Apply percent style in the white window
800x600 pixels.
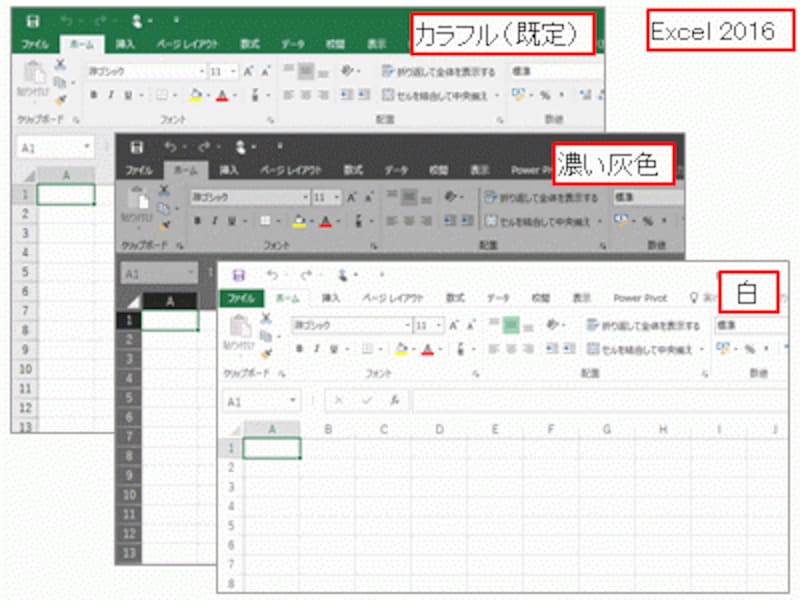tap(749, 349)
